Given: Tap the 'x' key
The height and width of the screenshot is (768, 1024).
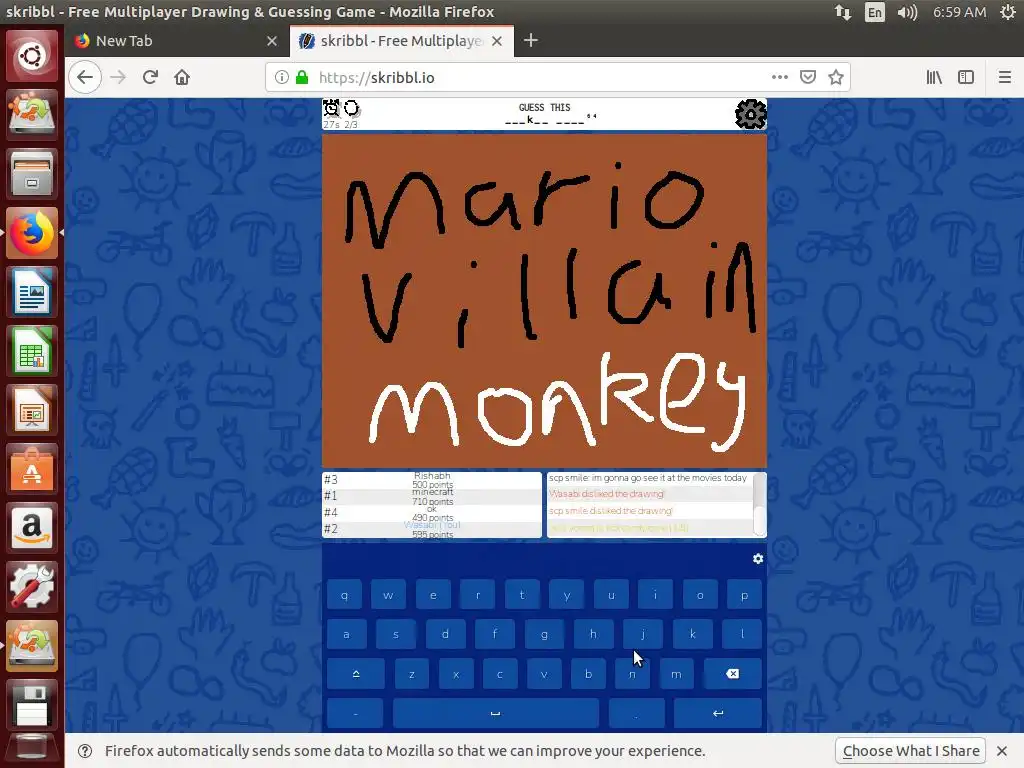Looking at the screenshot, I should point(456,673).
